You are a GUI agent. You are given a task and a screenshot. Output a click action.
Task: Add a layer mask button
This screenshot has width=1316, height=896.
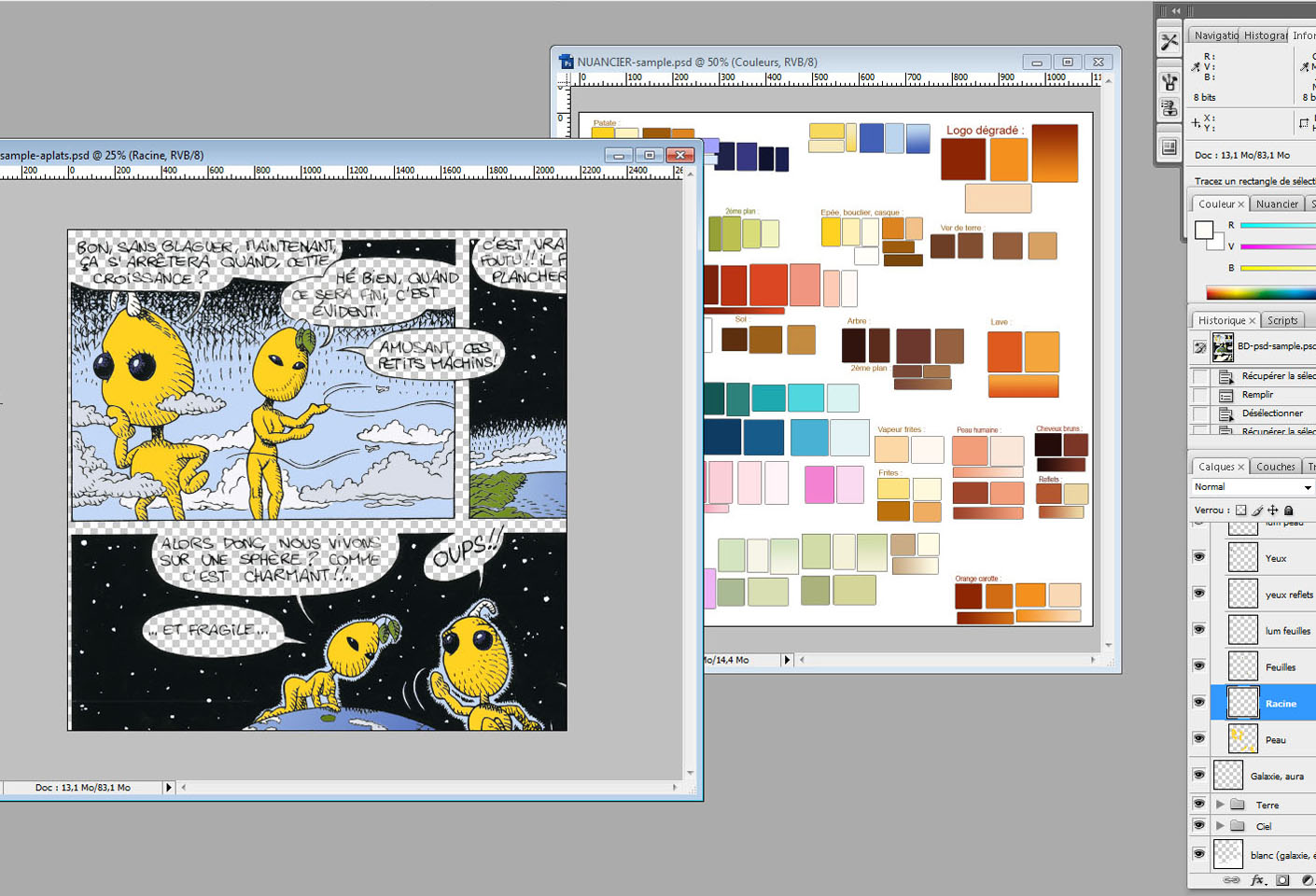[1283, 880]
